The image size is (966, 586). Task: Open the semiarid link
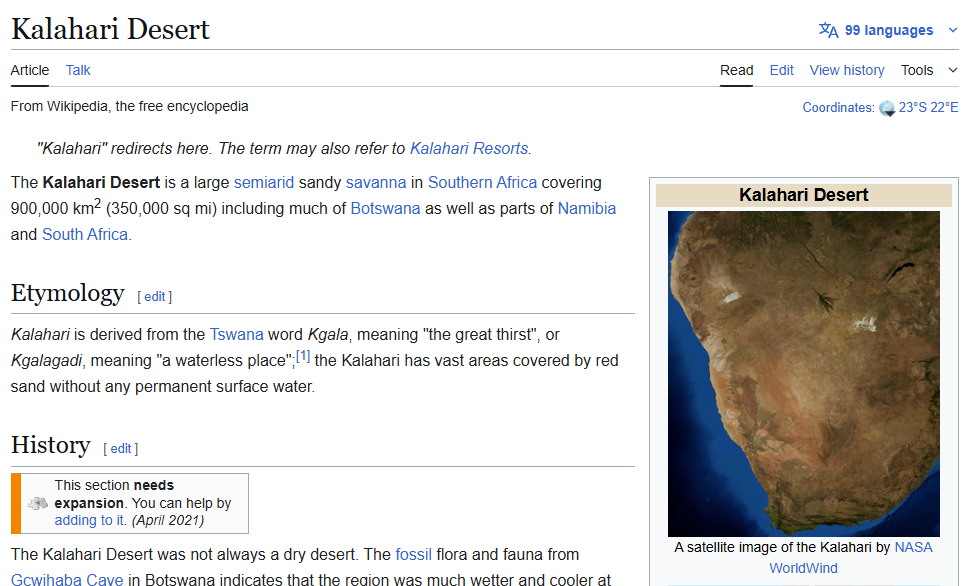(264, 182)
